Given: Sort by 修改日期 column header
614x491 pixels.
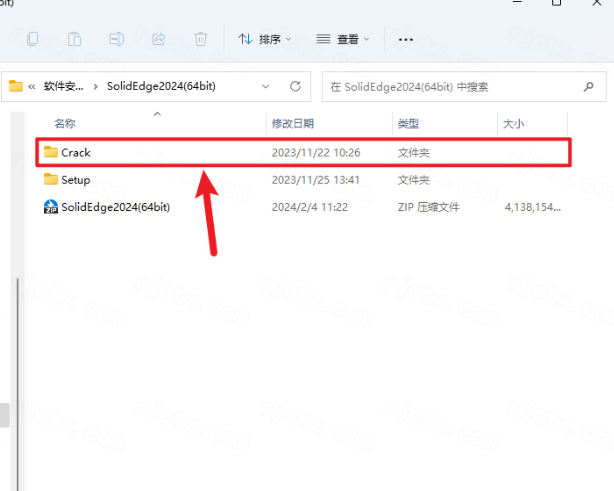Looking at the screenshot, I should 292,124.
